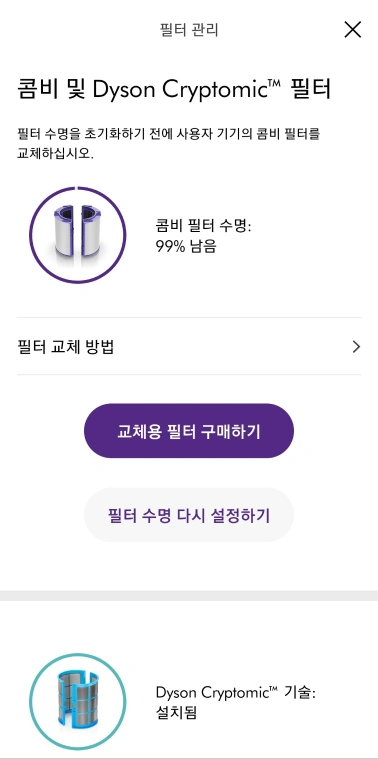Select the 교체용 필터 구매하기 button
This screenshot has width=378, height=759.
tap(189, 431)
